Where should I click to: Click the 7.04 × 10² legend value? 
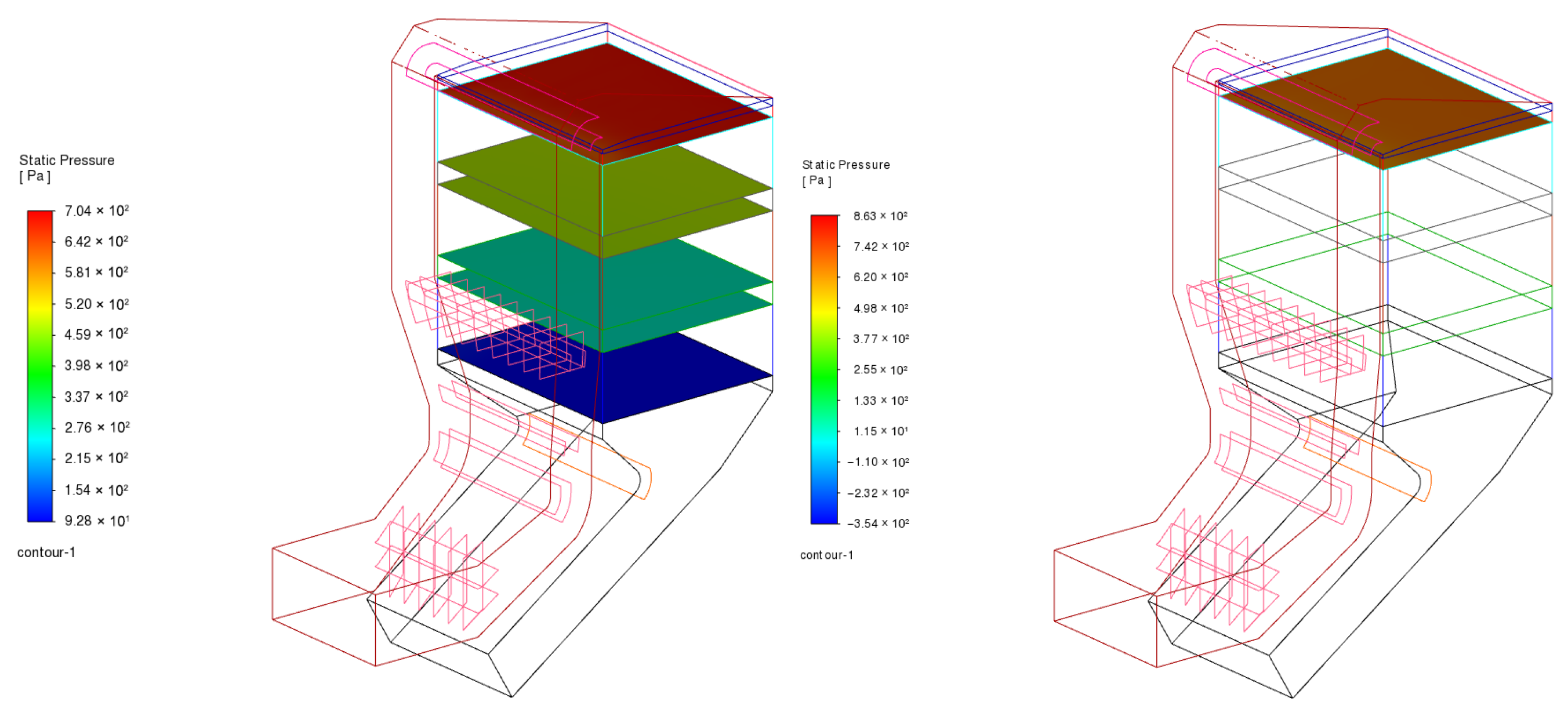97,211
